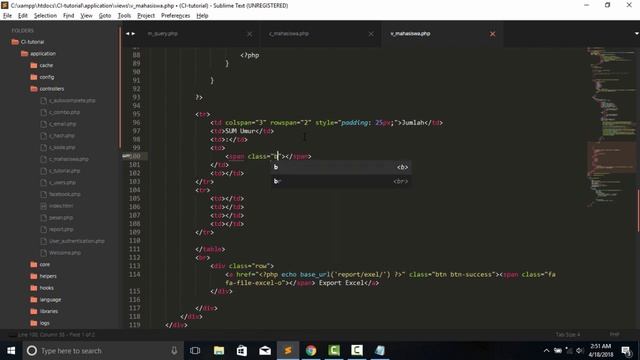Open c_mahasiswa.php in sidebar
Viewport: 640px width, 360px height.
tap(69, 159)
